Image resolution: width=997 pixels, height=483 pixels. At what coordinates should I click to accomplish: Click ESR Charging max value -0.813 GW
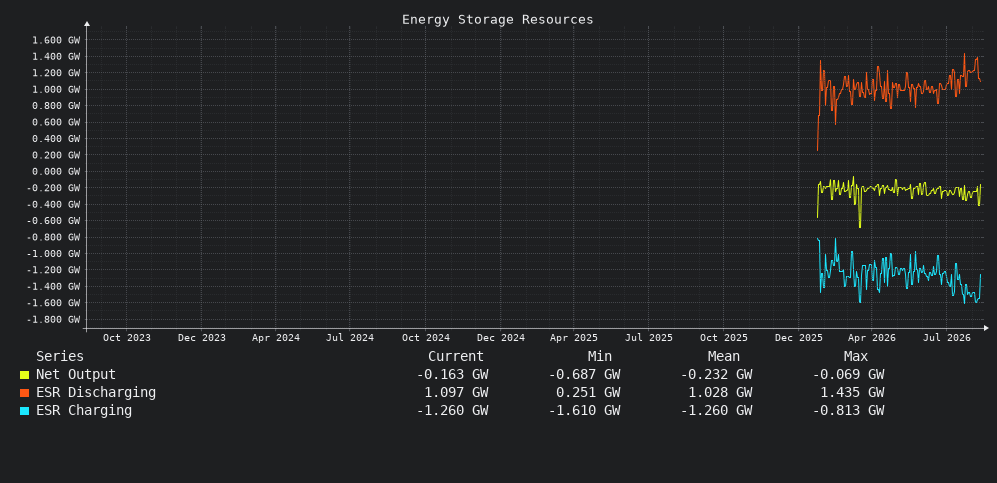pyautogui.click(x=848, y=411)
